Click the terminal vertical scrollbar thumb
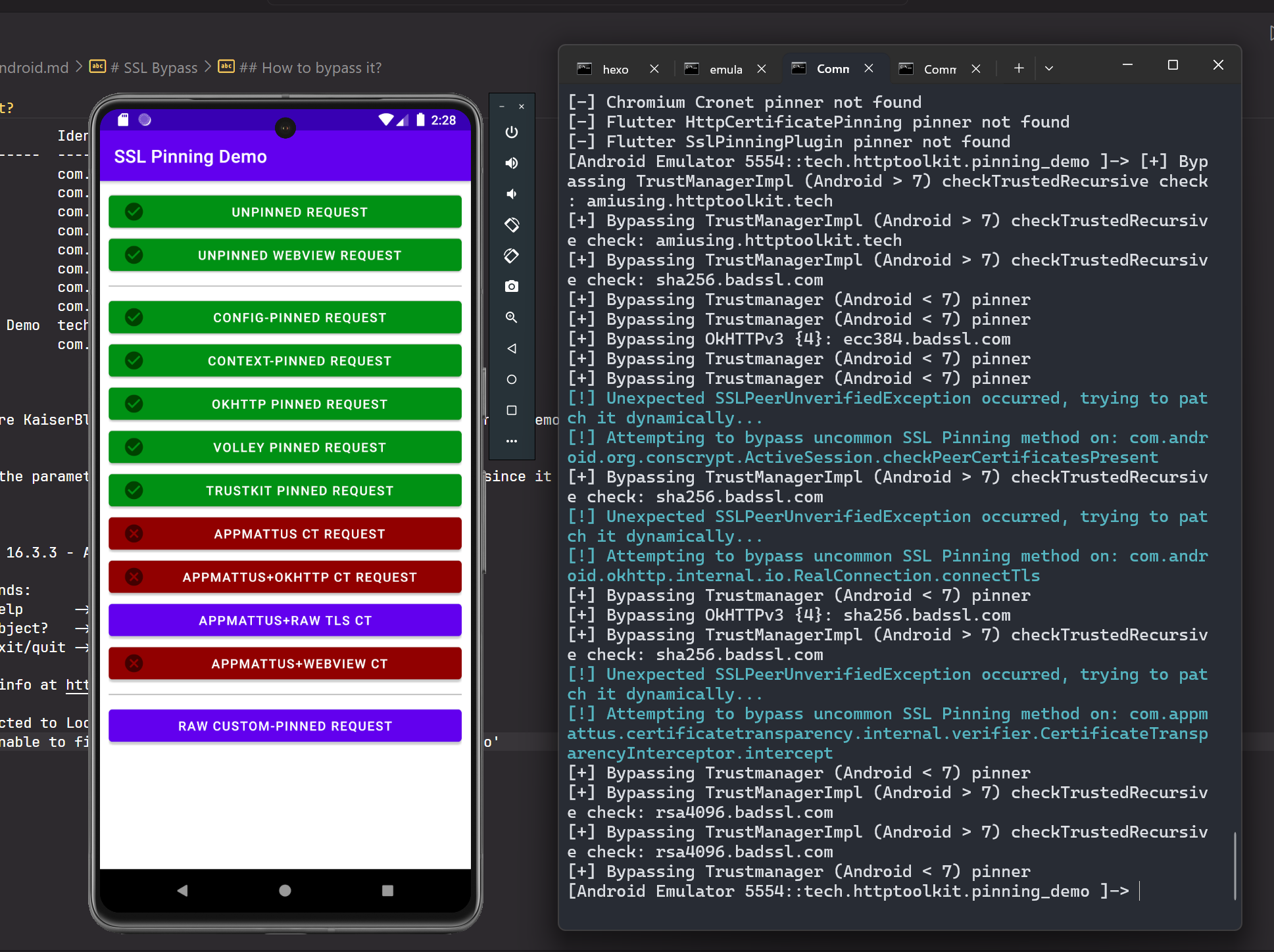This screenshot has width=1274, height=952. click(1235, 866)
